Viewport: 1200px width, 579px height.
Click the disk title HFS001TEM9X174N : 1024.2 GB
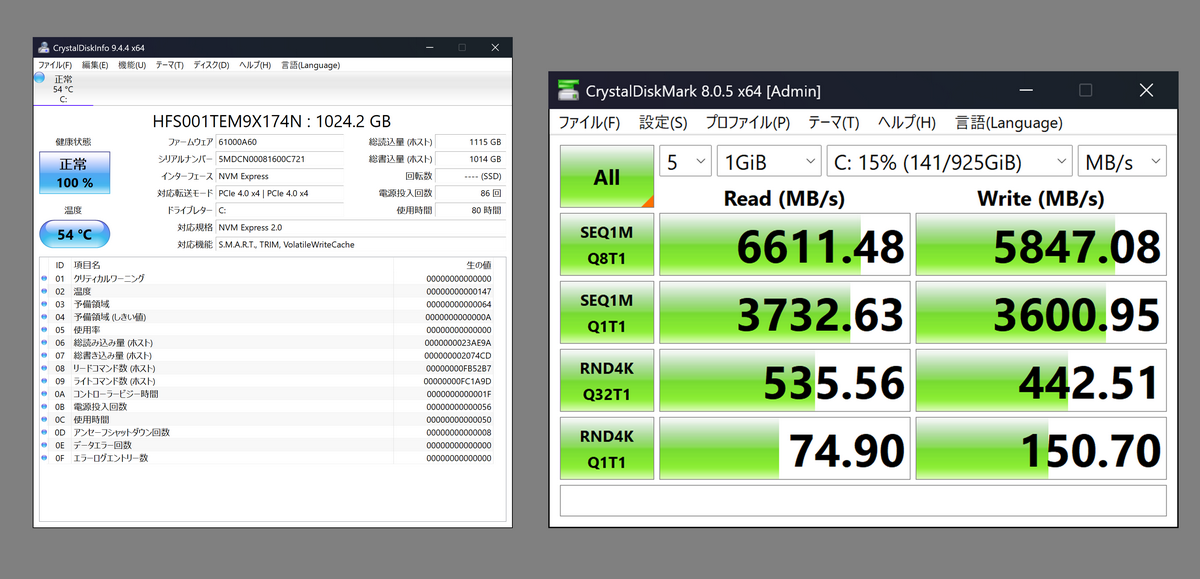[x=271, y=120]
